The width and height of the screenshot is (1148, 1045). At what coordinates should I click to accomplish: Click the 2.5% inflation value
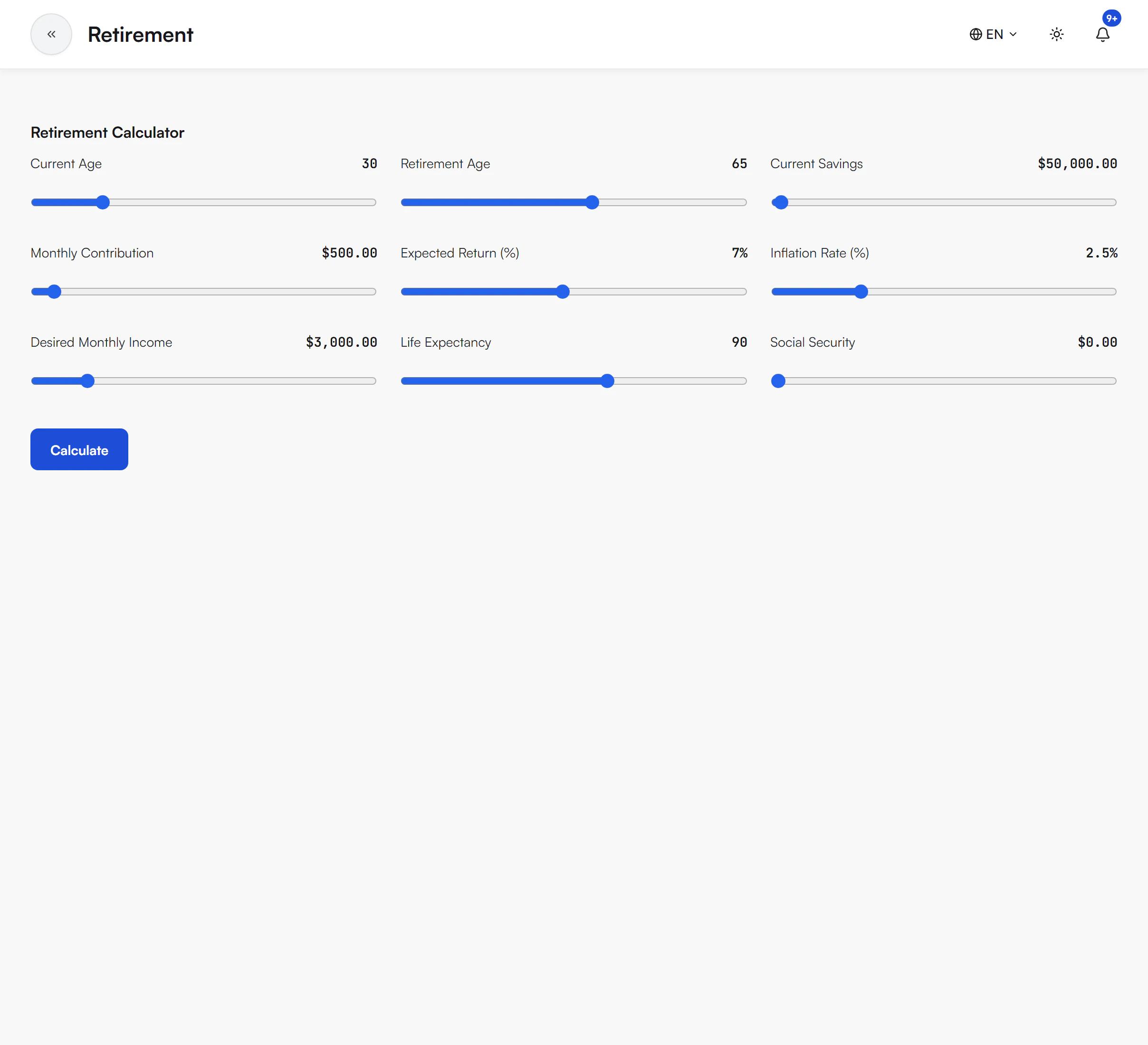coord(1102,253)
